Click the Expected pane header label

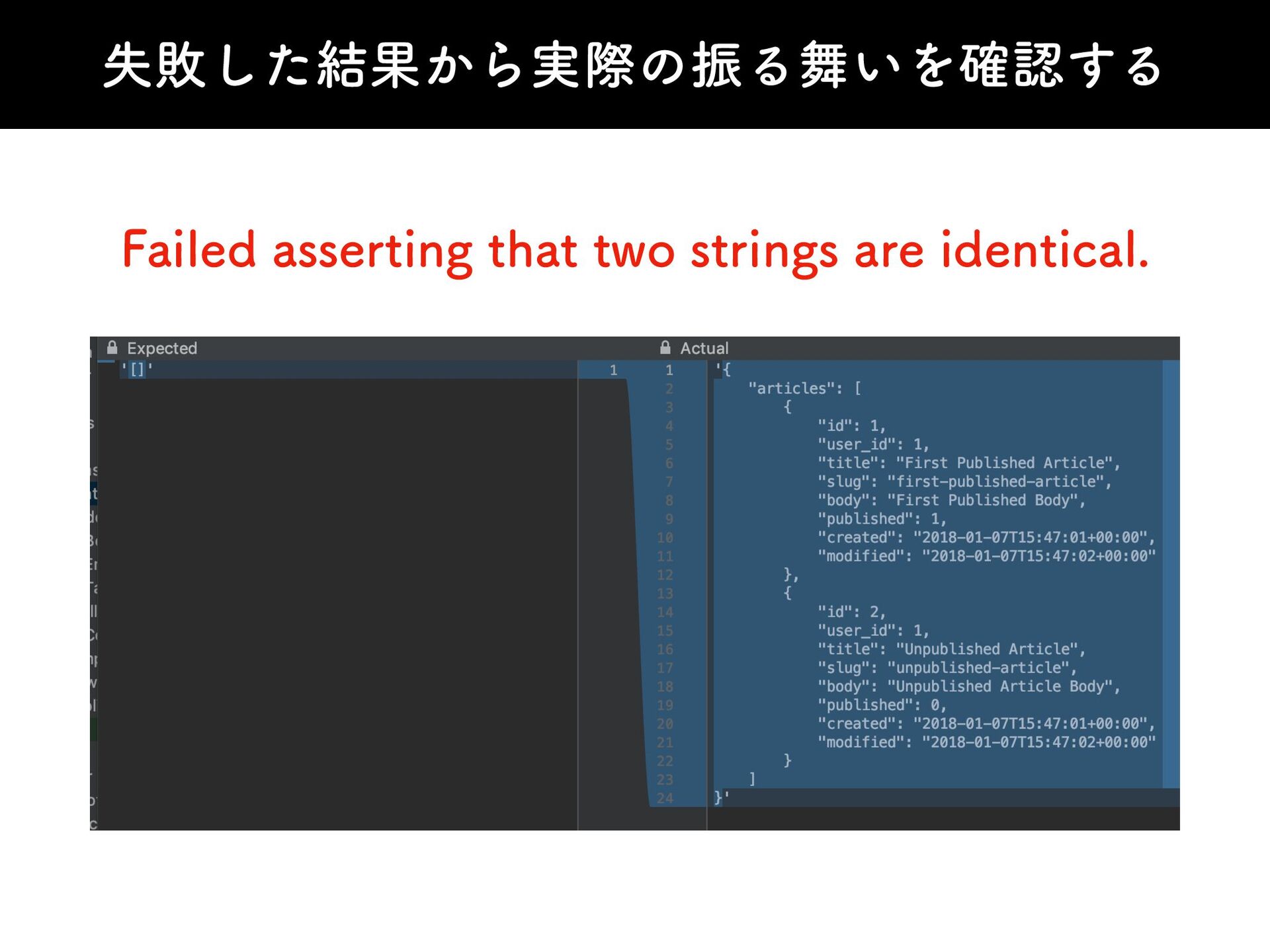pyautogui.click(x=162, y=348)
